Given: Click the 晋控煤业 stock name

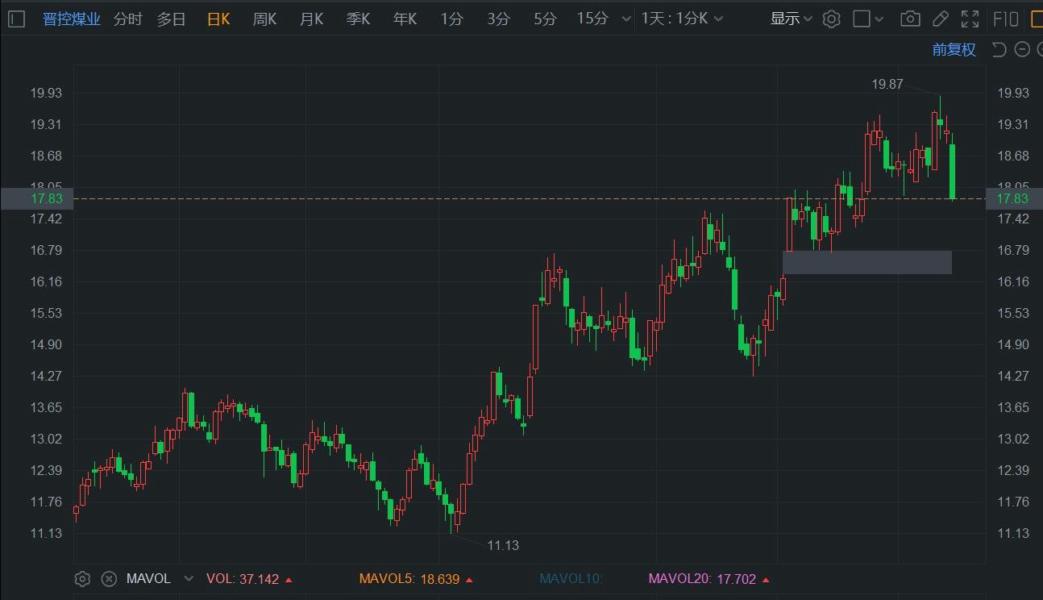Looking at the screenshot, I should (71, 18).
